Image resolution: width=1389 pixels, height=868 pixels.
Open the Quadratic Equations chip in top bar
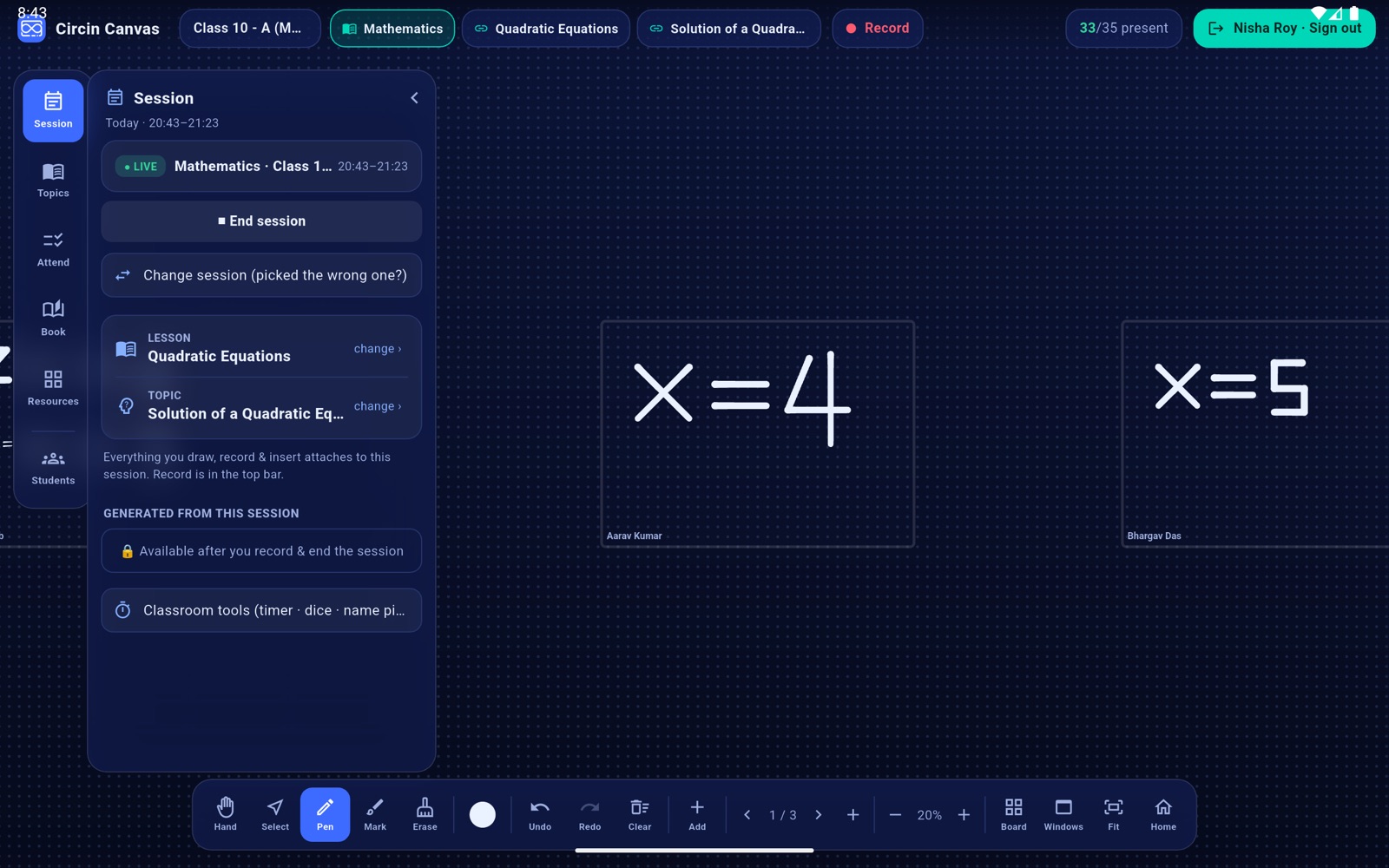(546, 29)
